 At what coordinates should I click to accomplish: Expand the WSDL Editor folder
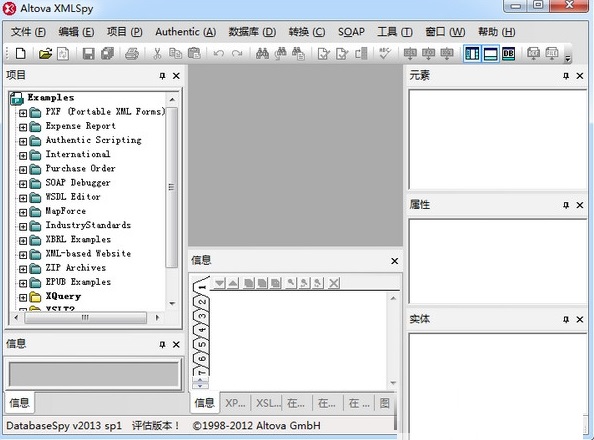click(x=23, y=198)
